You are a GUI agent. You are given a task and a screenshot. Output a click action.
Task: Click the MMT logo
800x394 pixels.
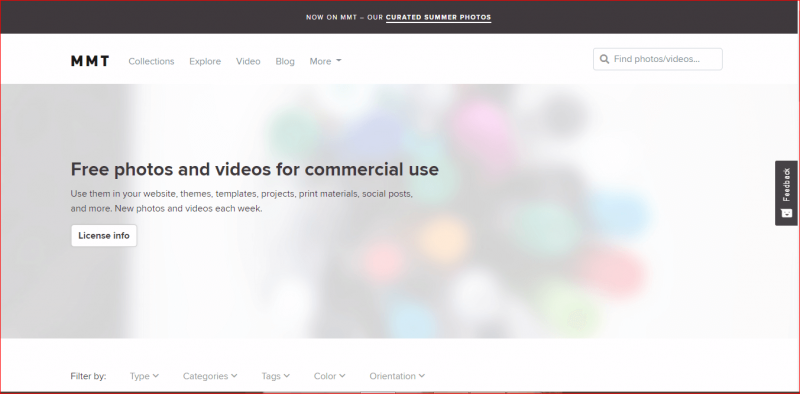[90, 61]
